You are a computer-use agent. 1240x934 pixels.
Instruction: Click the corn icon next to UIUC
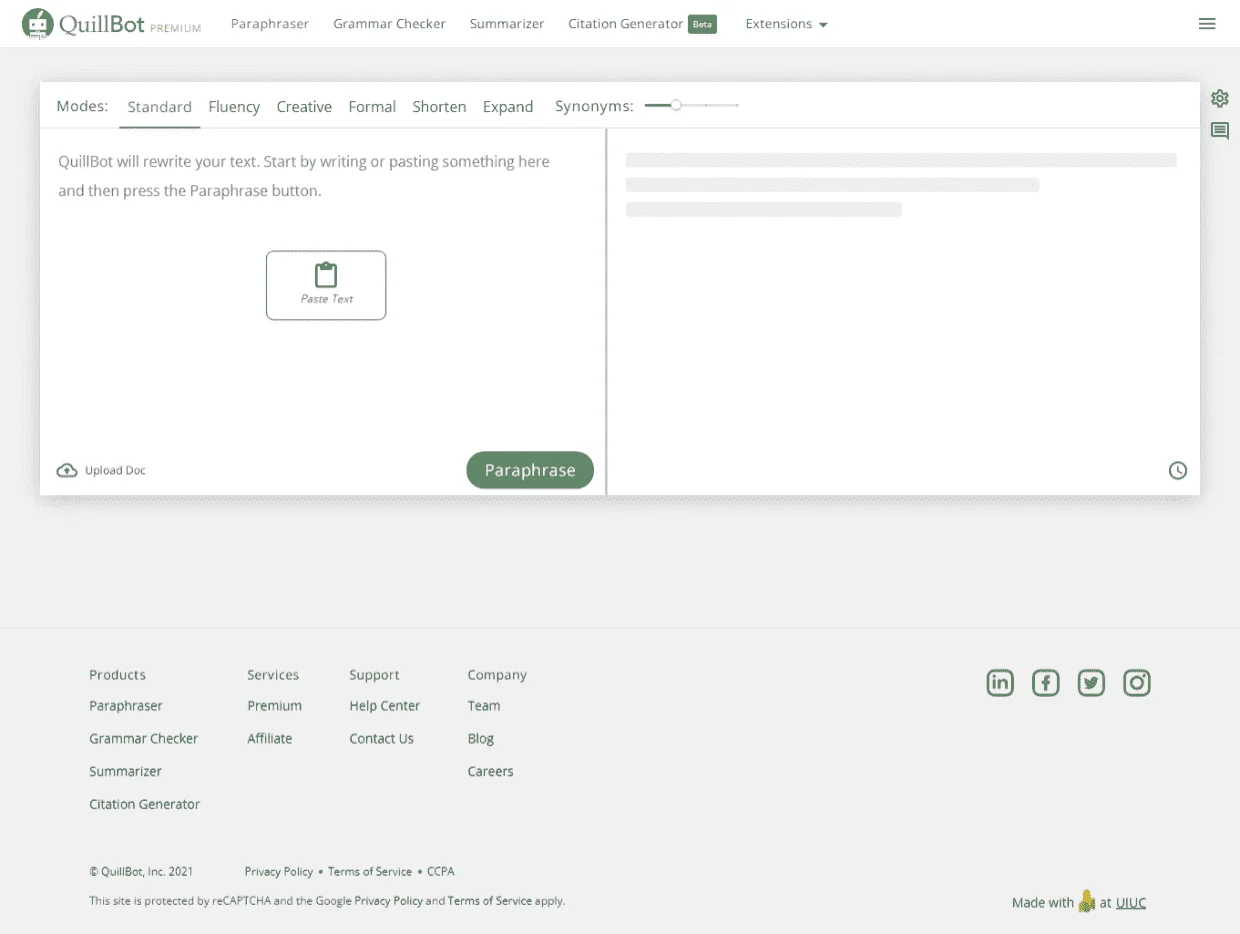tap(1087, 901)
